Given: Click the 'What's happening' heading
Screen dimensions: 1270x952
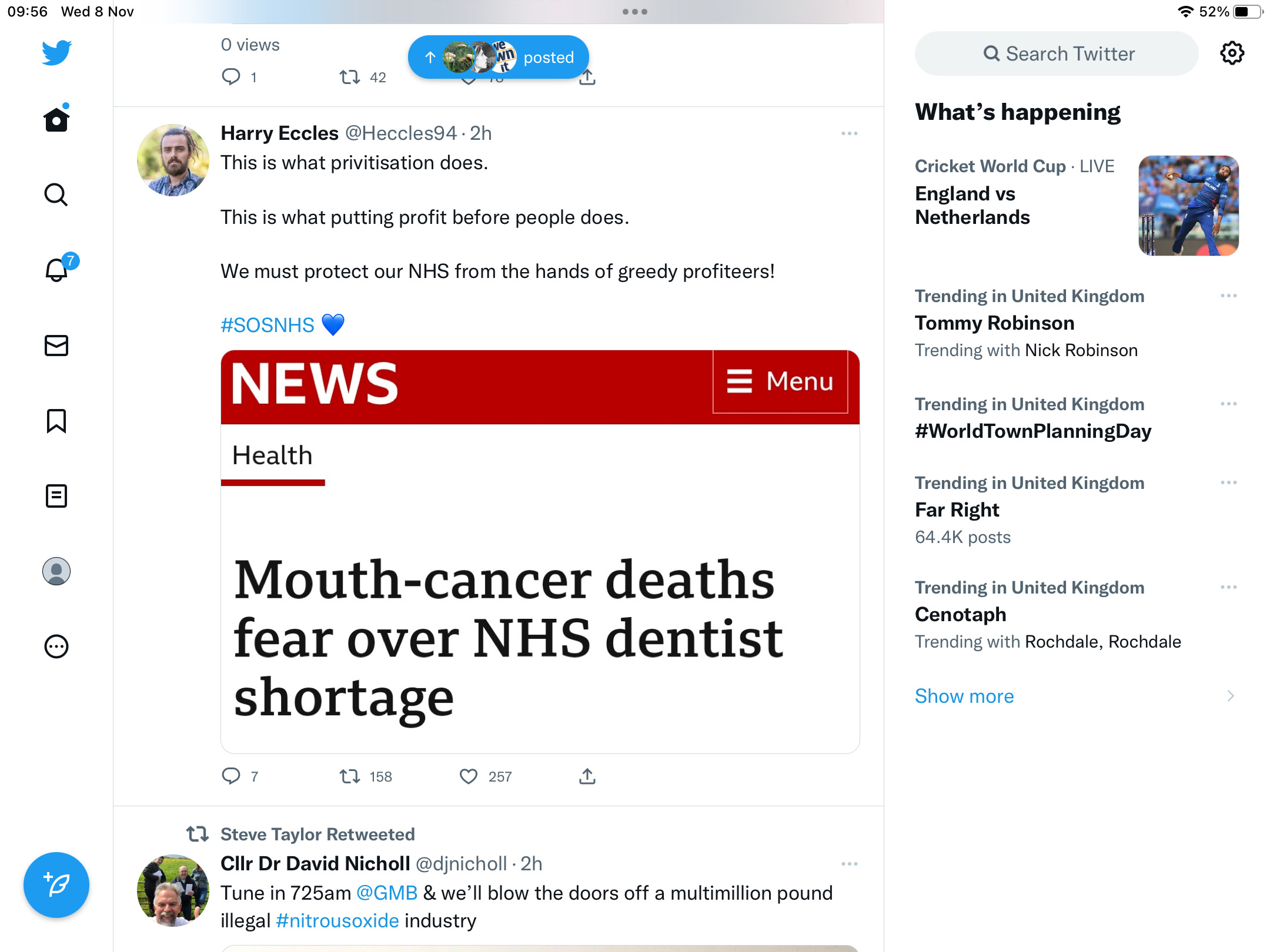Looking at the screenshot, I should [1018, 112].
